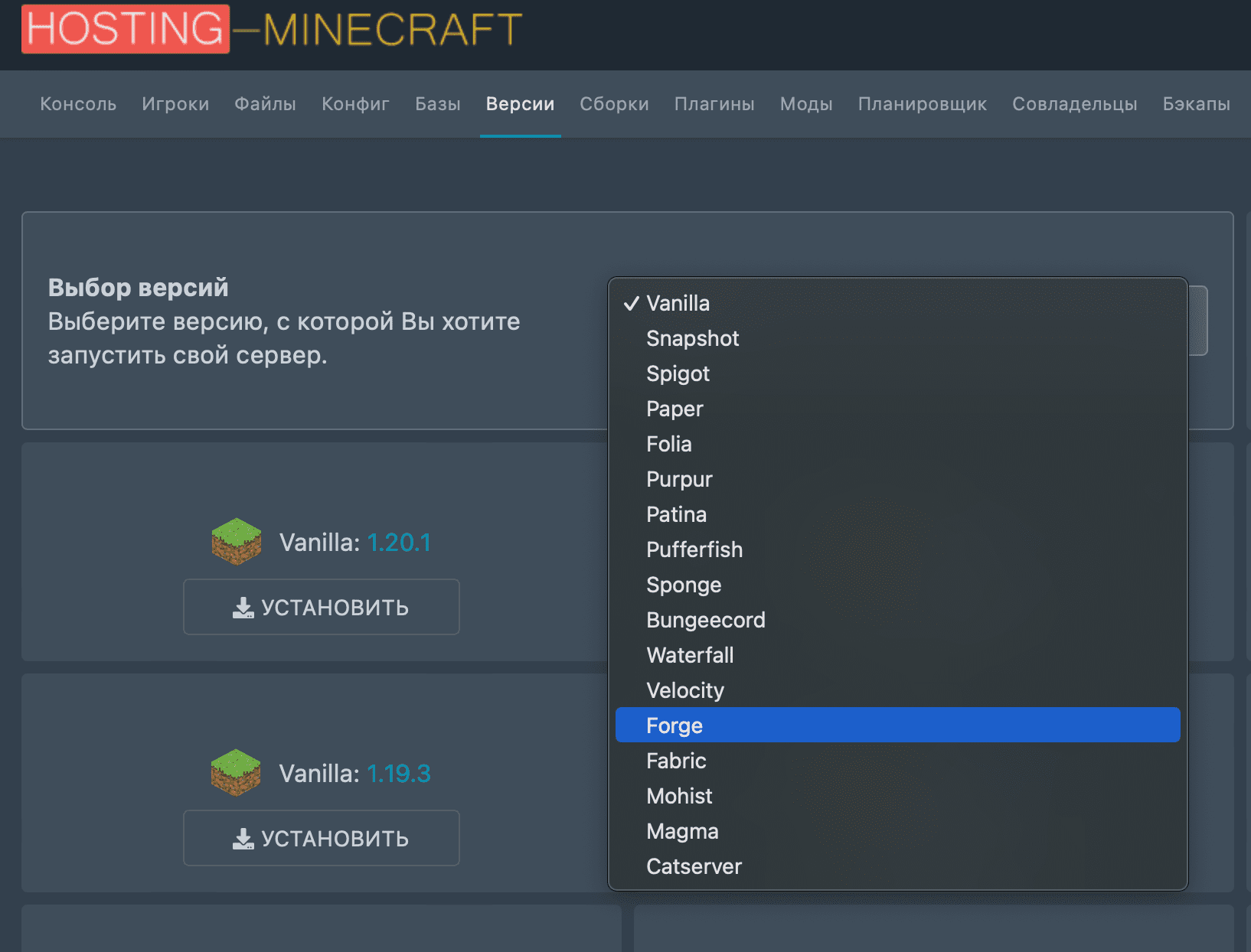Choose Catserver at the list bottom
This screenshot has width=1251, height=952.
click(898, 866)
